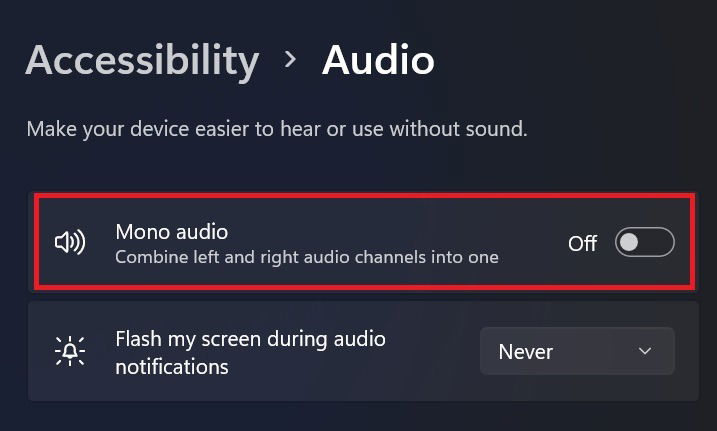Click the Audio page title
Image resolution: width=717 pixels, height=431 pixels.
pos(378,60)
